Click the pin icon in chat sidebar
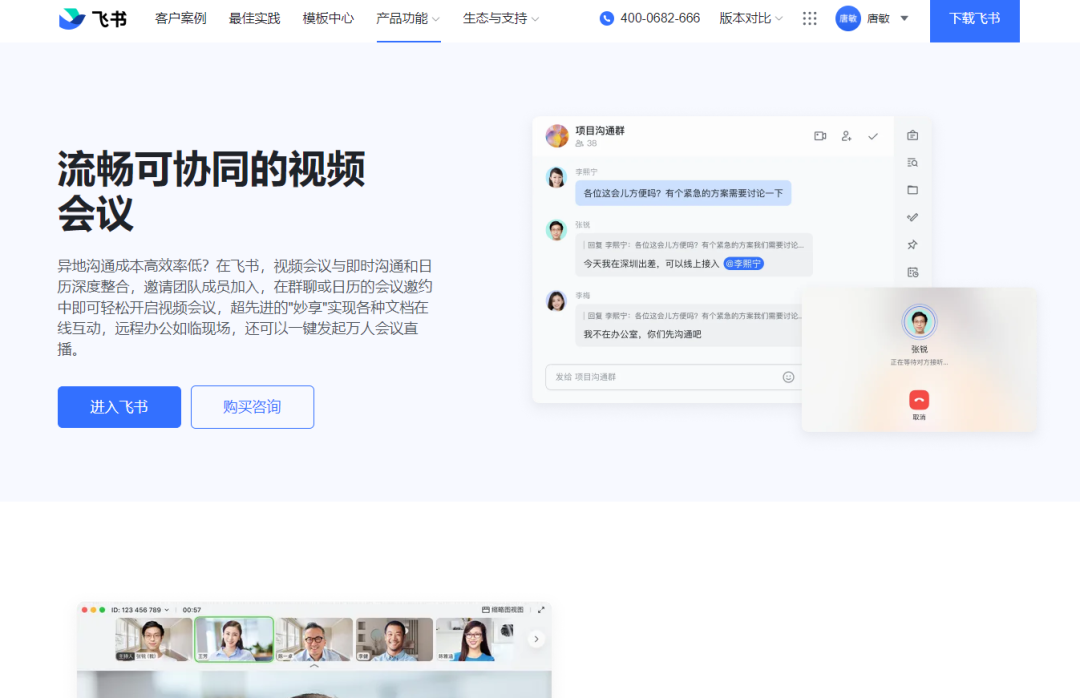1080x698 pixels. pos(913,245)
